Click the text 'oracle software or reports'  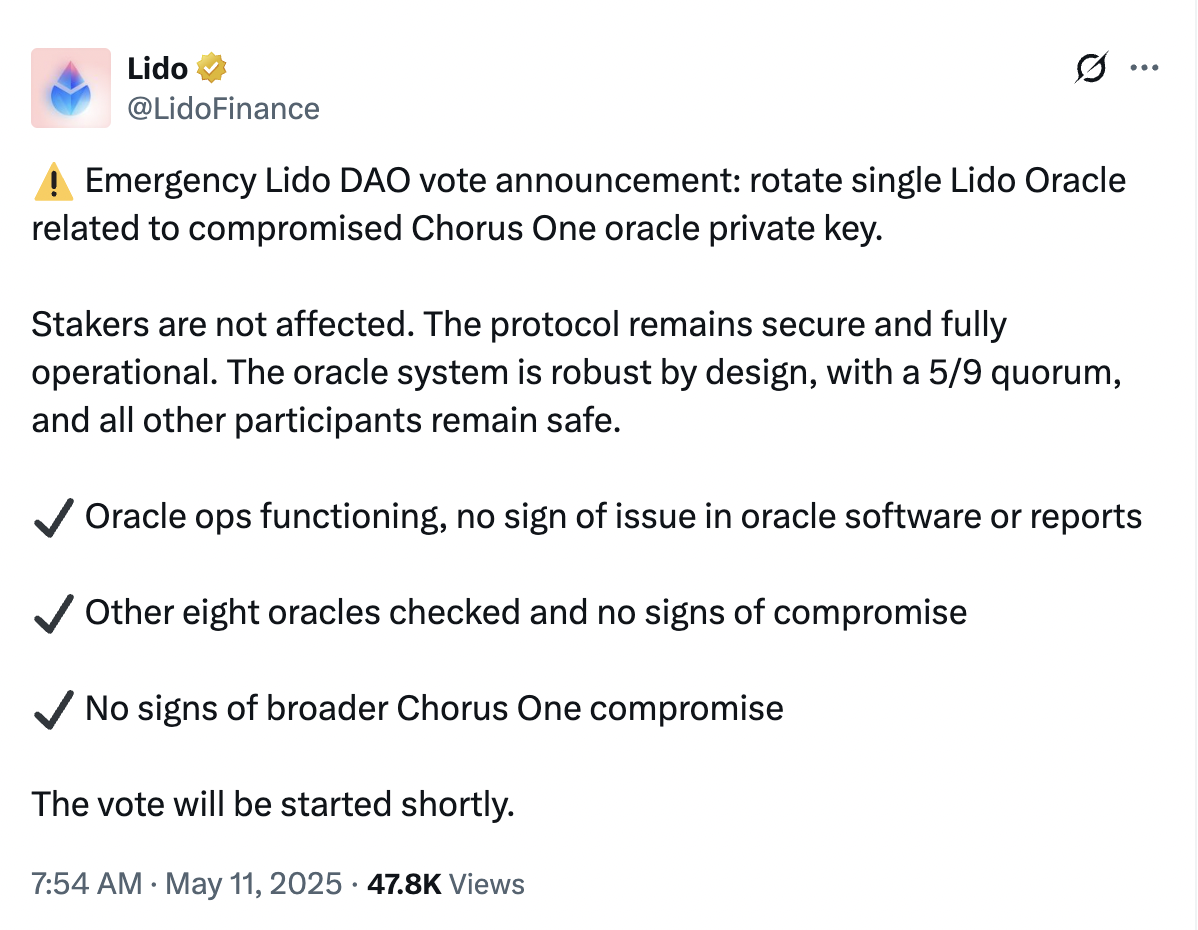tap(945, 516)
